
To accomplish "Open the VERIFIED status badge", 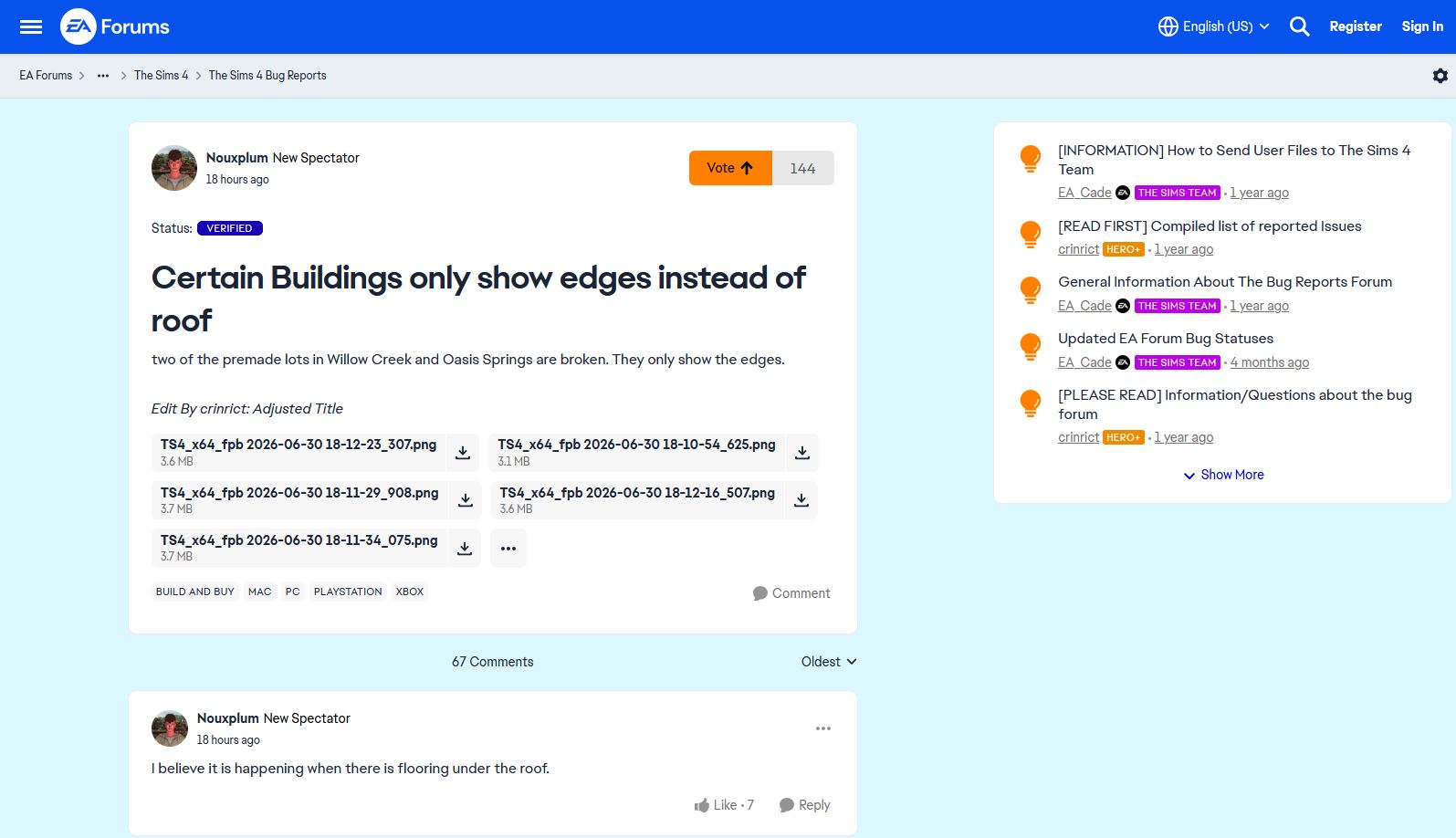I will coord(230,228).
